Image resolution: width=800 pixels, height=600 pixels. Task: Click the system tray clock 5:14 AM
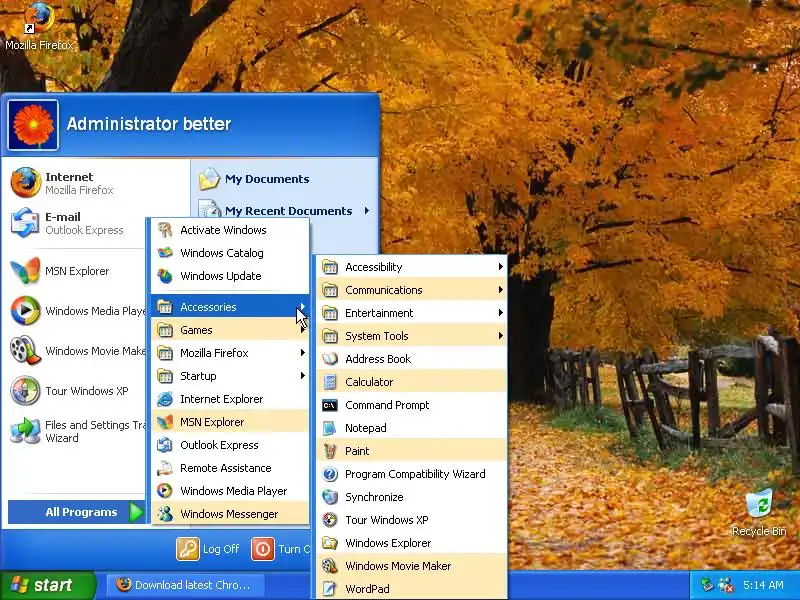coord(763,585)
